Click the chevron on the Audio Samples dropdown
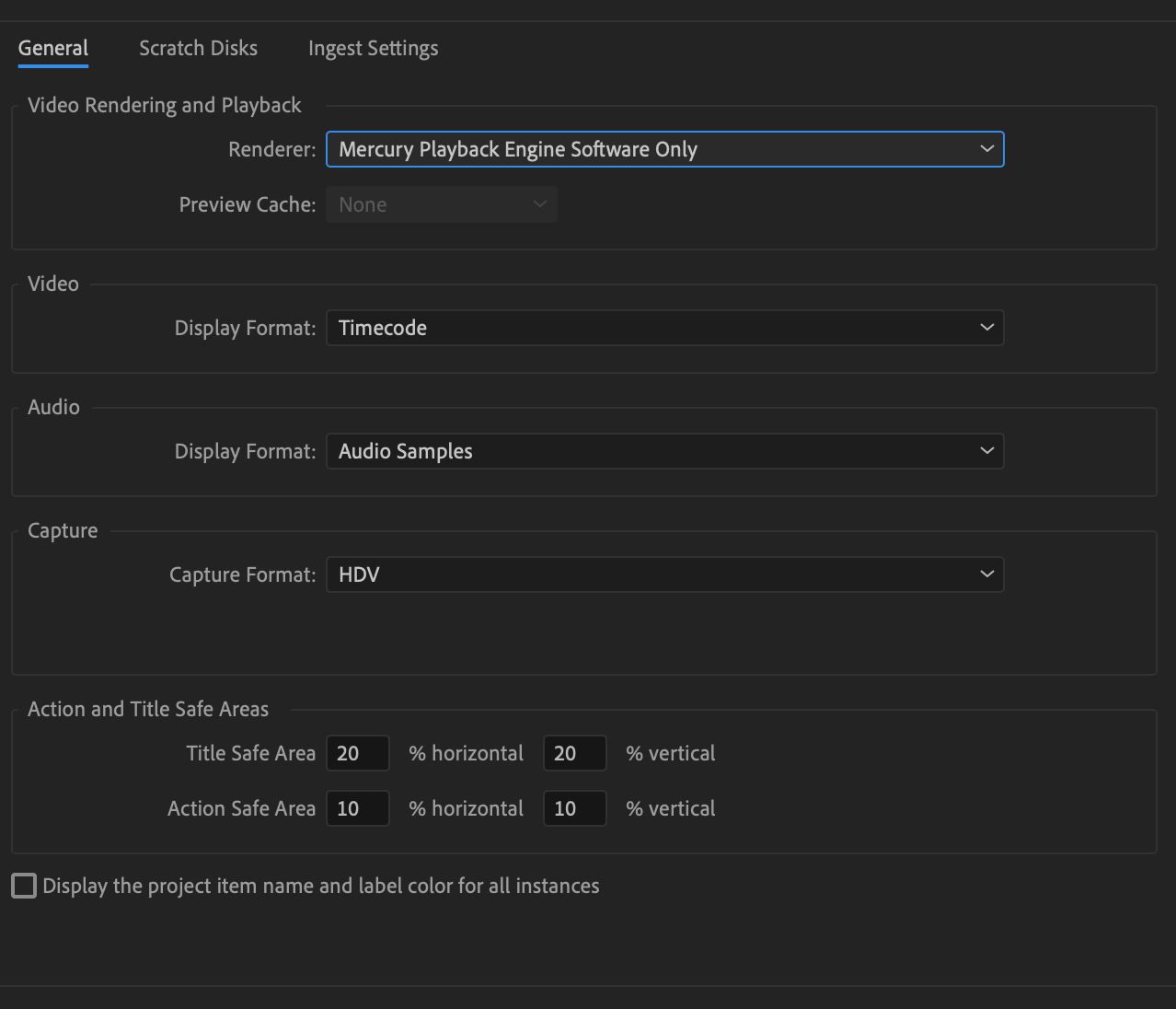Viewport: 1176px width, 1009px height. point(986,451)
